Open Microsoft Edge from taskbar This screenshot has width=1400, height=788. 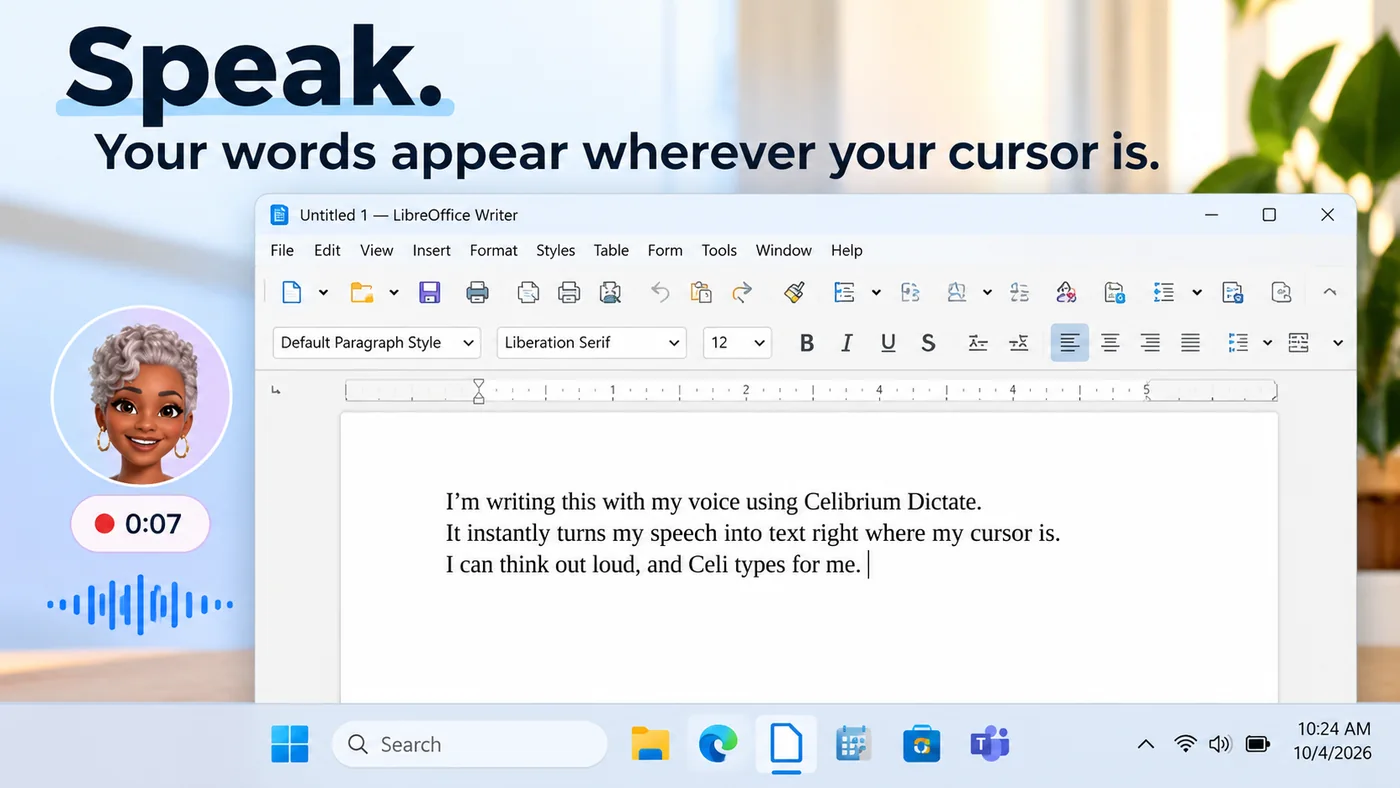point(718,744)
